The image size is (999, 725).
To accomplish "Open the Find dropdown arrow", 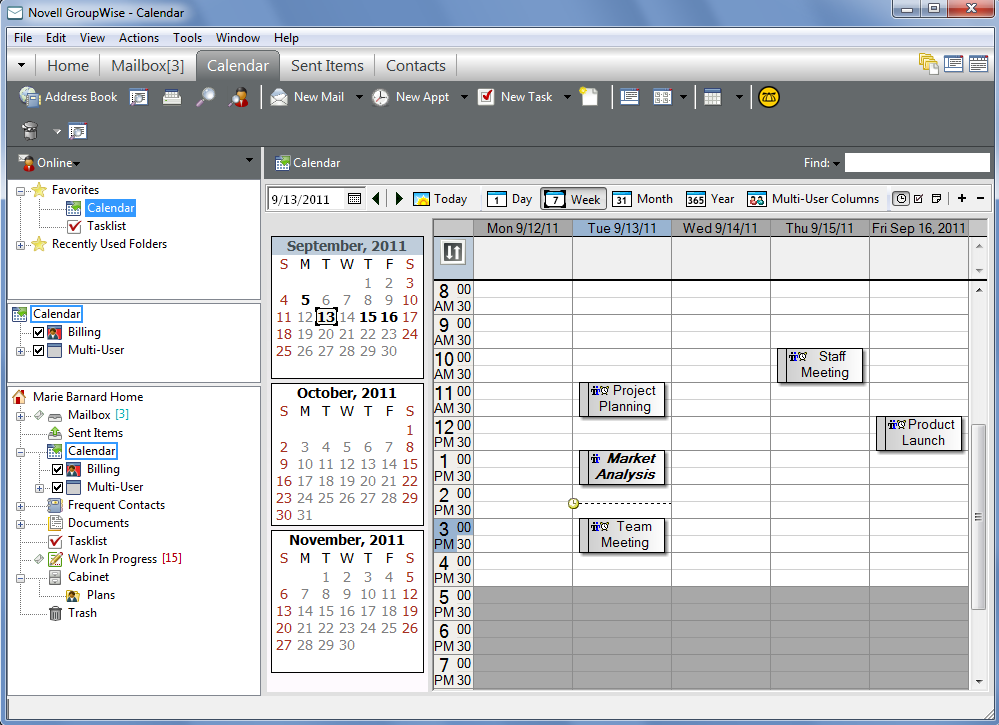I will (836, 164).
